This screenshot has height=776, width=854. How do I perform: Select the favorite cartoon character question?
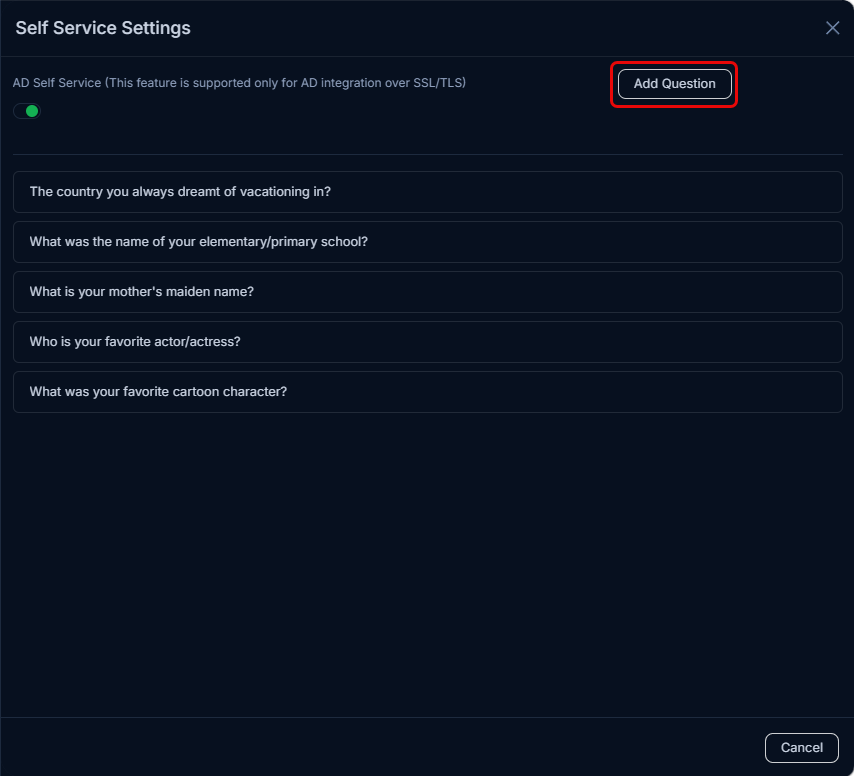[428, 392]
